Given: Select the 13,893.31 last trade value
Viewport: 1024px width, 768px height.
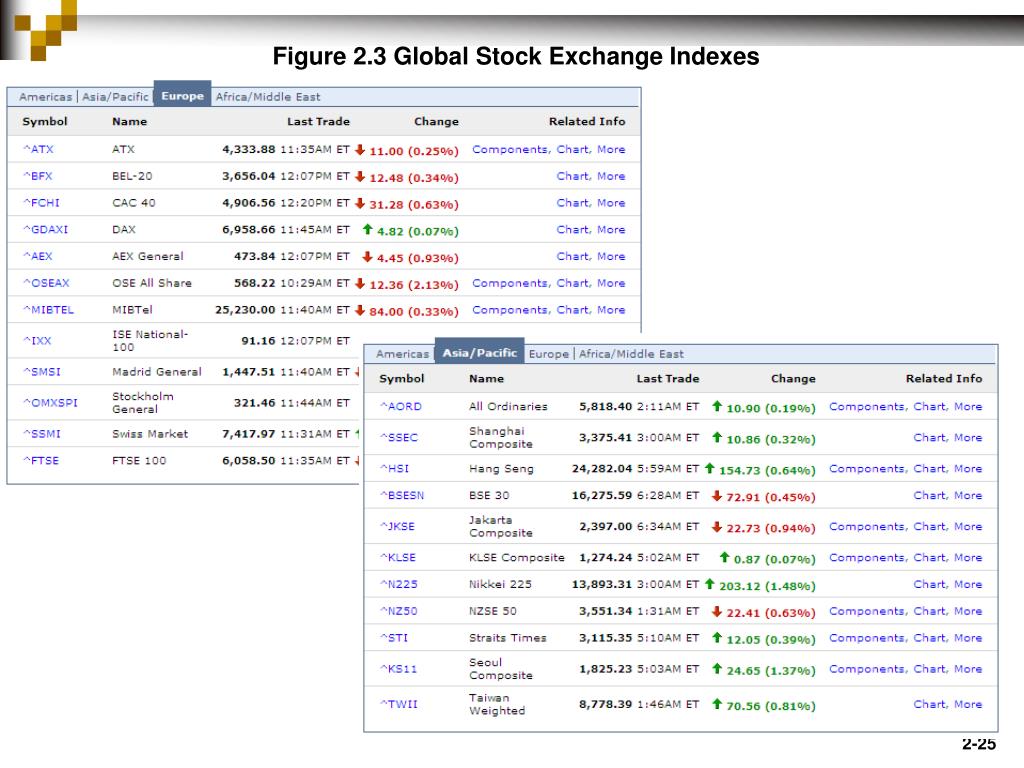Looking at the screenshot, I should pos(602,584).
